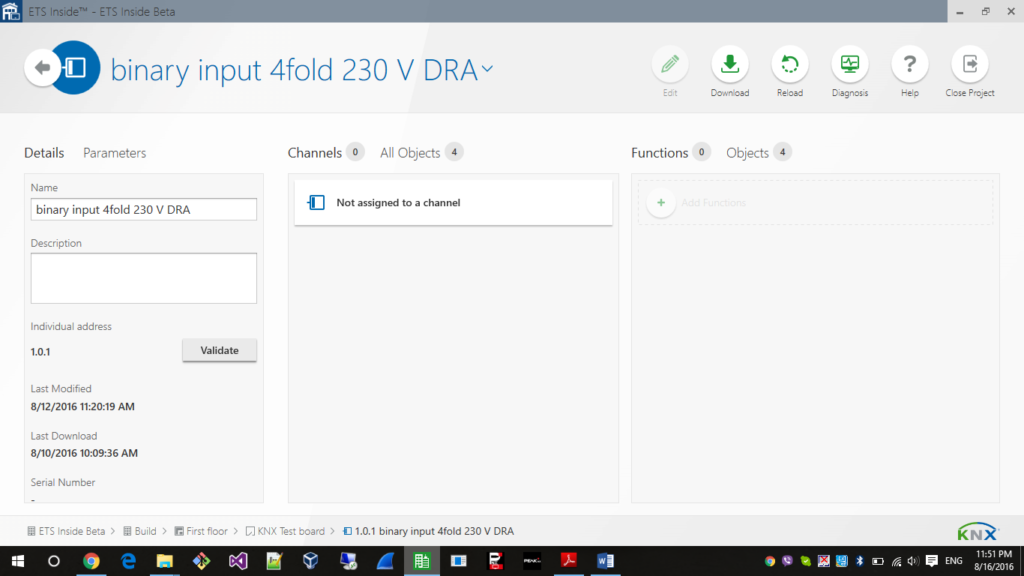Go back using the arrow button
This screenshot has height=576, width=1024.
pos(42,67)
